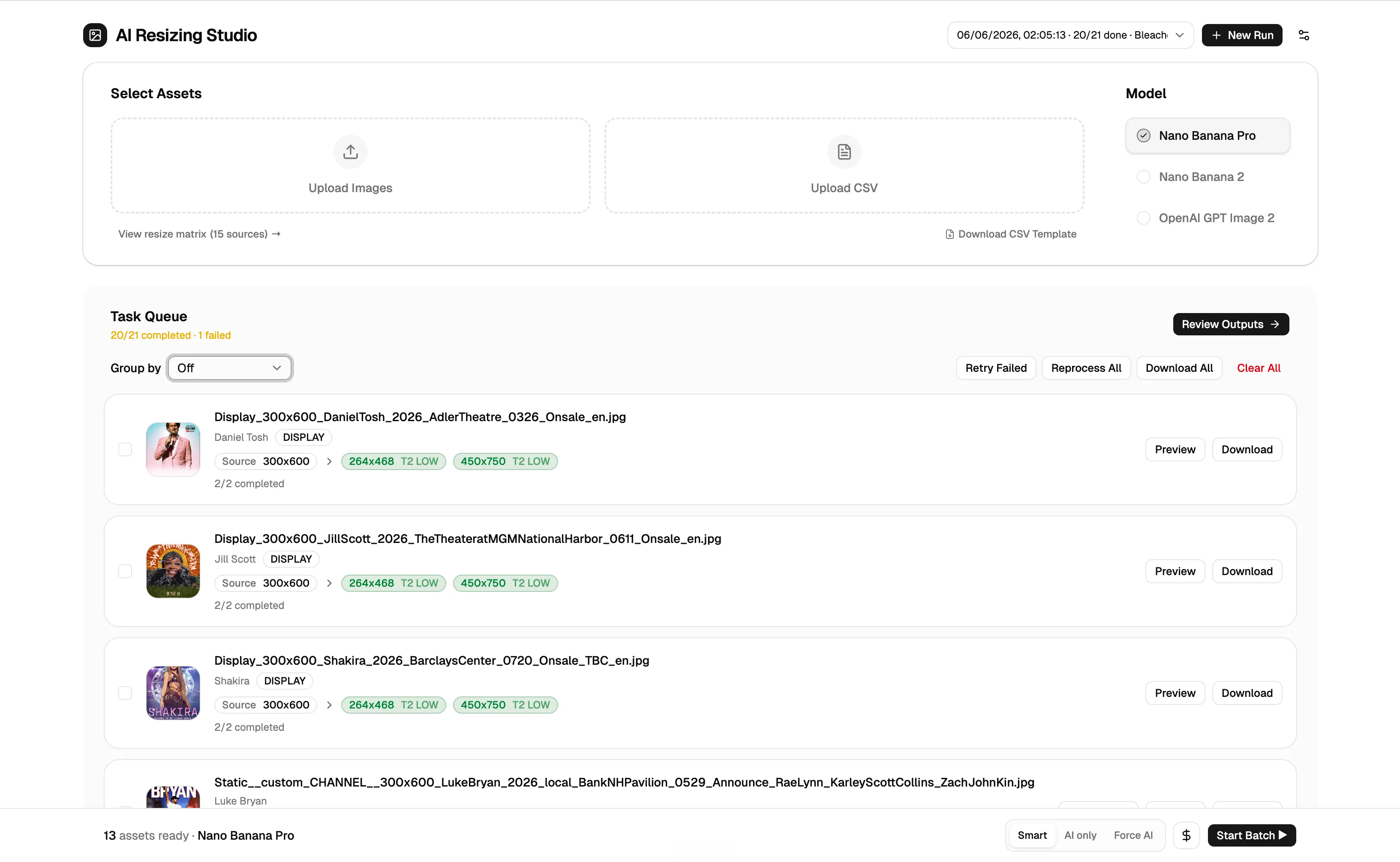Click Reprocess All button
1400x862 pixels.
click(x=1086, y=368)
